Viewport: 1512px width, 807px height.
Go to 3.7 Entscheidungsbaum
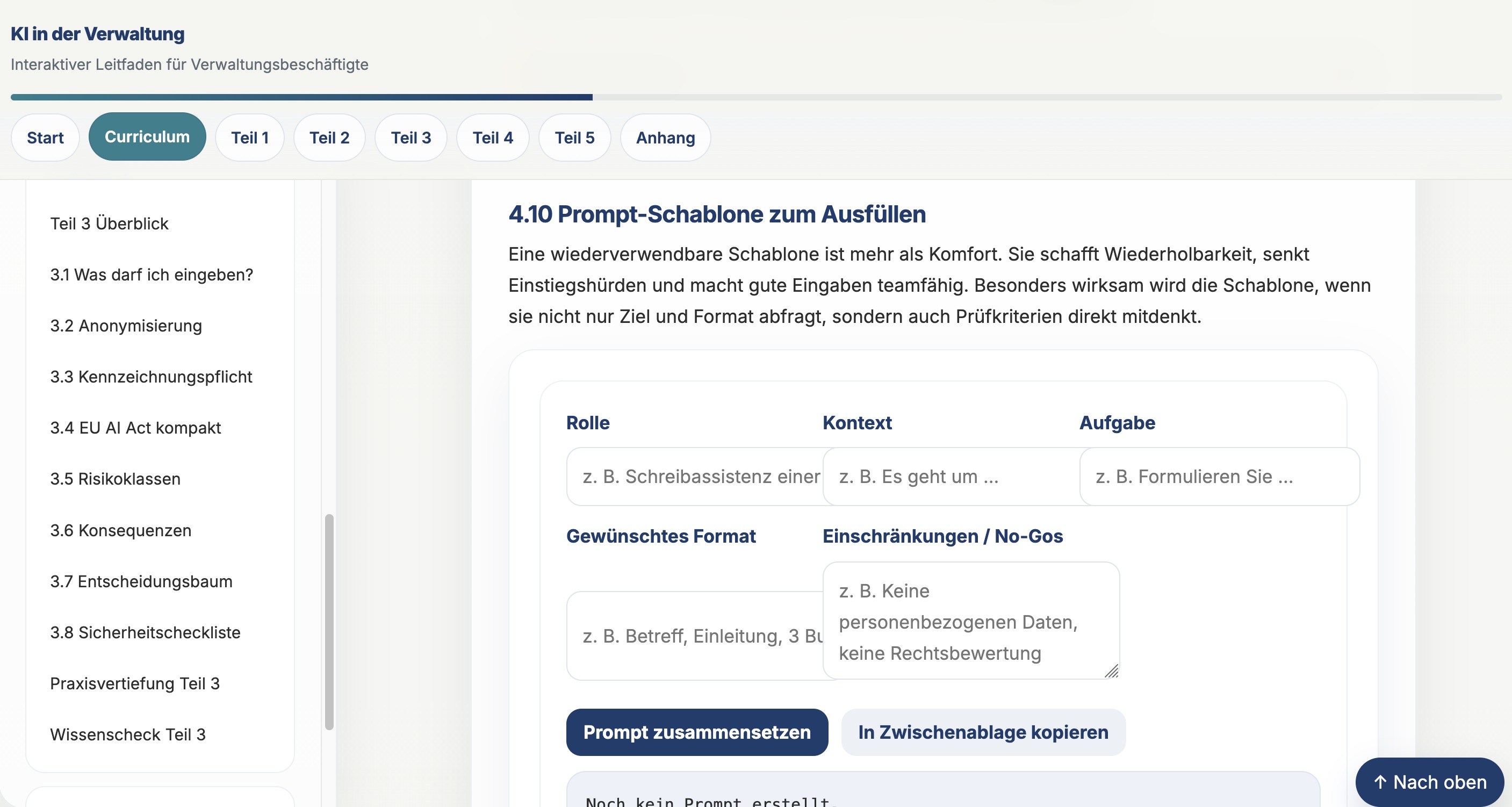tap(141, 582)
